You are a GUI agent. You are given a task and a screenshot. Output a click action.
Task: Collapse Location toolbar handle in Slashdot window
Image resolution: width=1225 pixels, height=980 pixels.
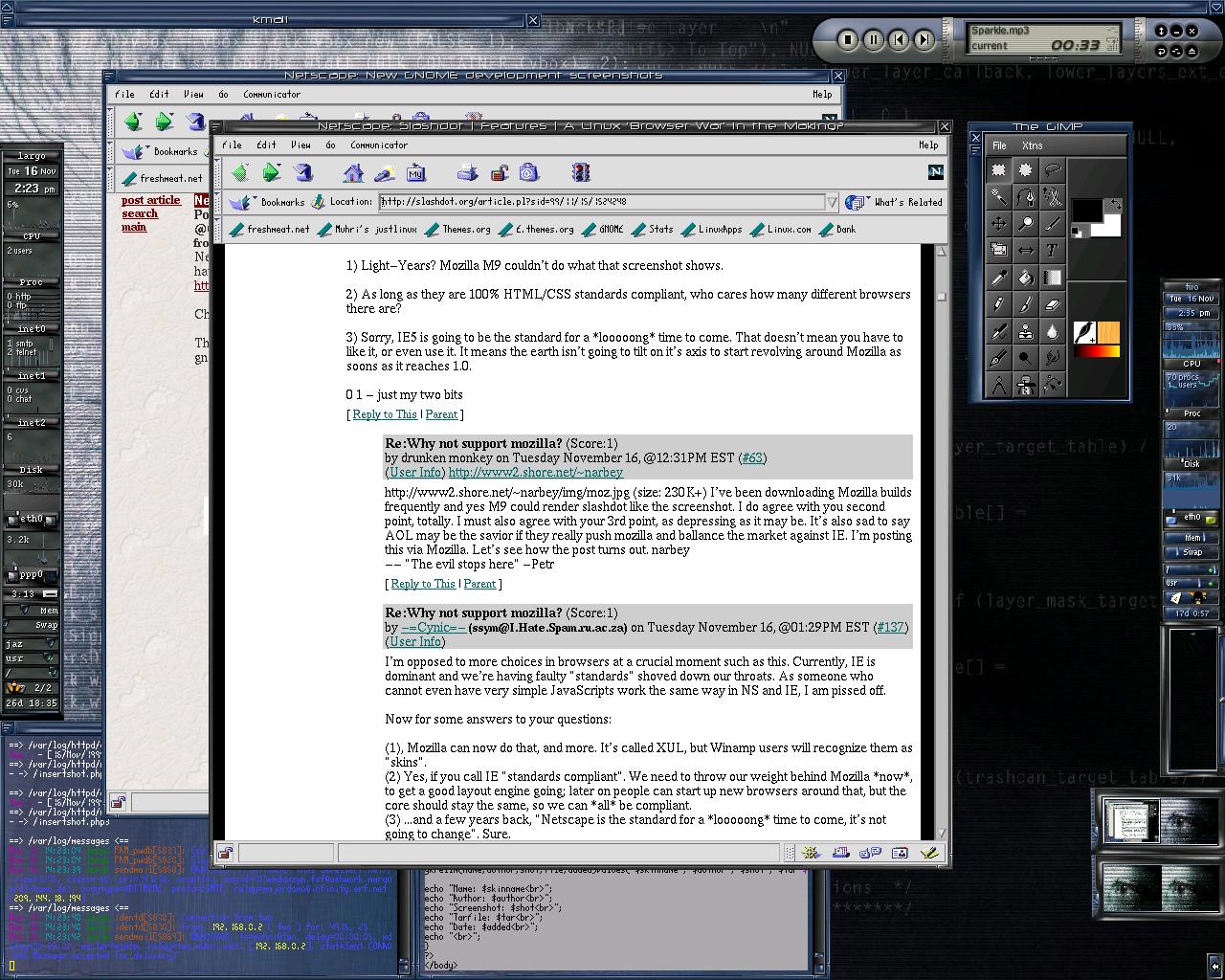[x=219, y=202]
